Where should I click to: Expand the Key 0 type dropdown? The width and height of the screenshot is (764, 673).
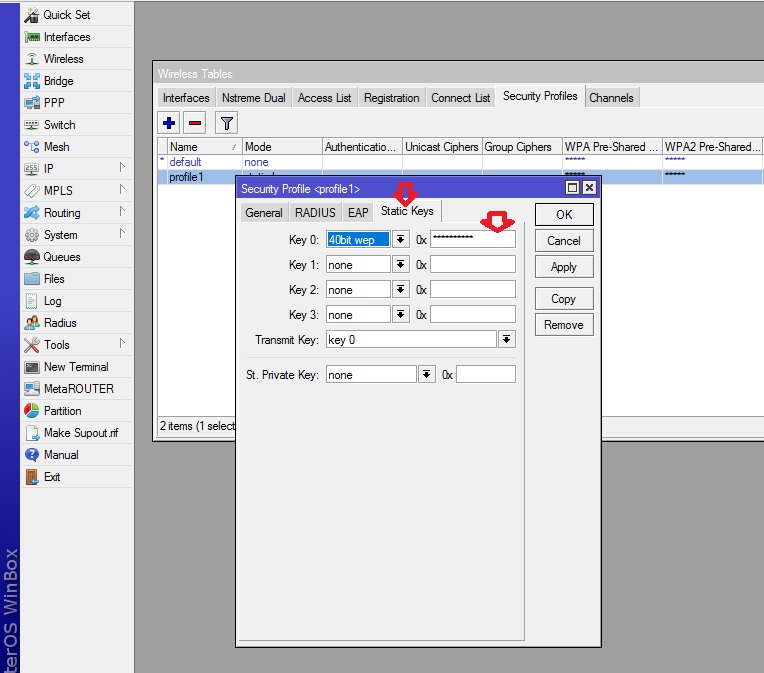pos(401,239)
